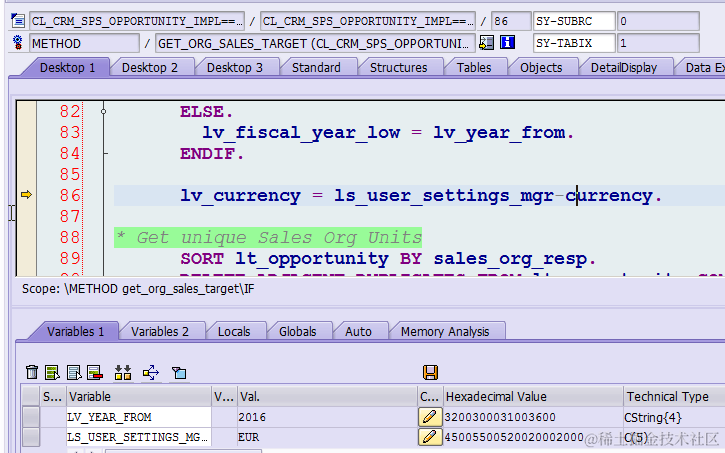This screenshot has height=453, width=725.
Task: Click the SY-TABIX variable name field
Action: pos(574,43)
